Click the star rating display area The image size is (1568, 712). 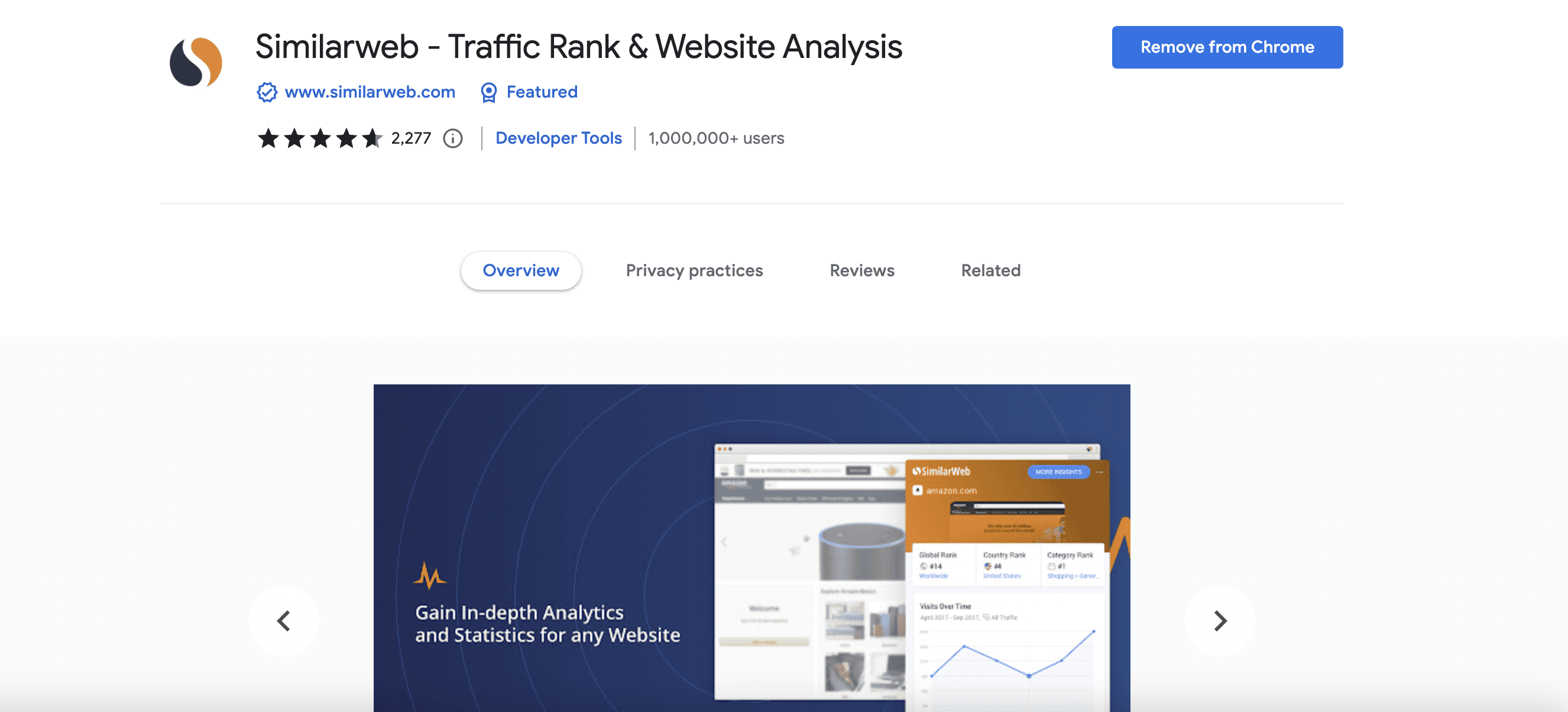tap(317, 138)
